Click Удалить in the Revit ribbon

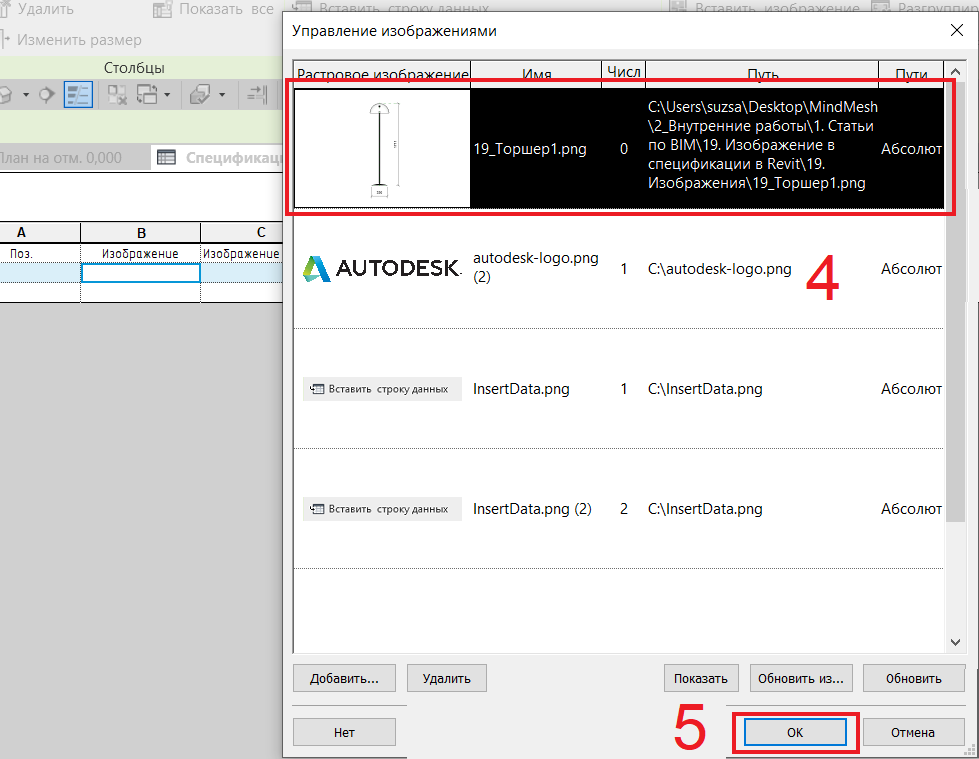[37, 9]
